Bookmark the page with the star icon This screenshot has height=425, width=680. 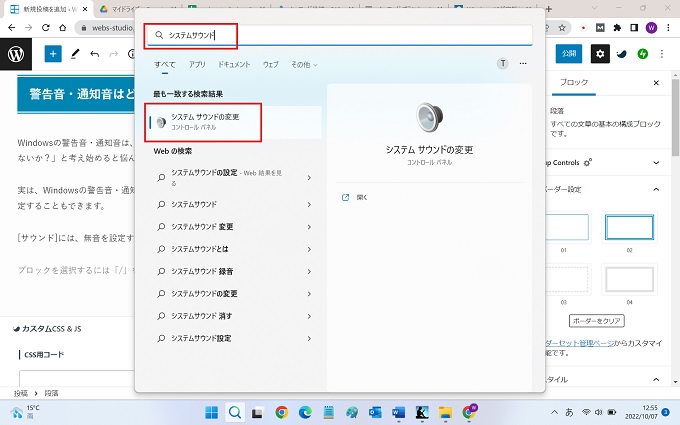pyautogui.click(x=562, y=28)
